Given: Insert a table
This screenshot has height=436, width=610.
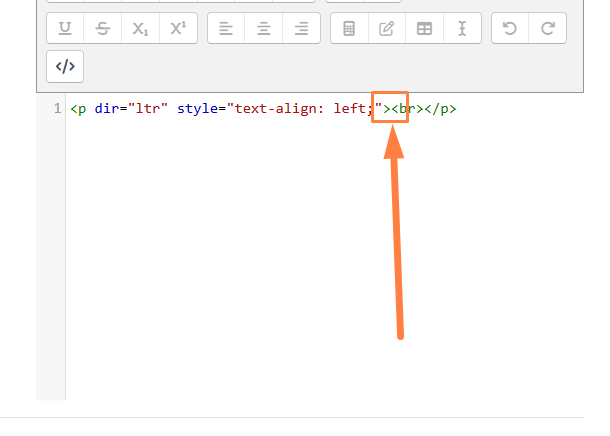Looking at the screenshot, I should point(425,29).
